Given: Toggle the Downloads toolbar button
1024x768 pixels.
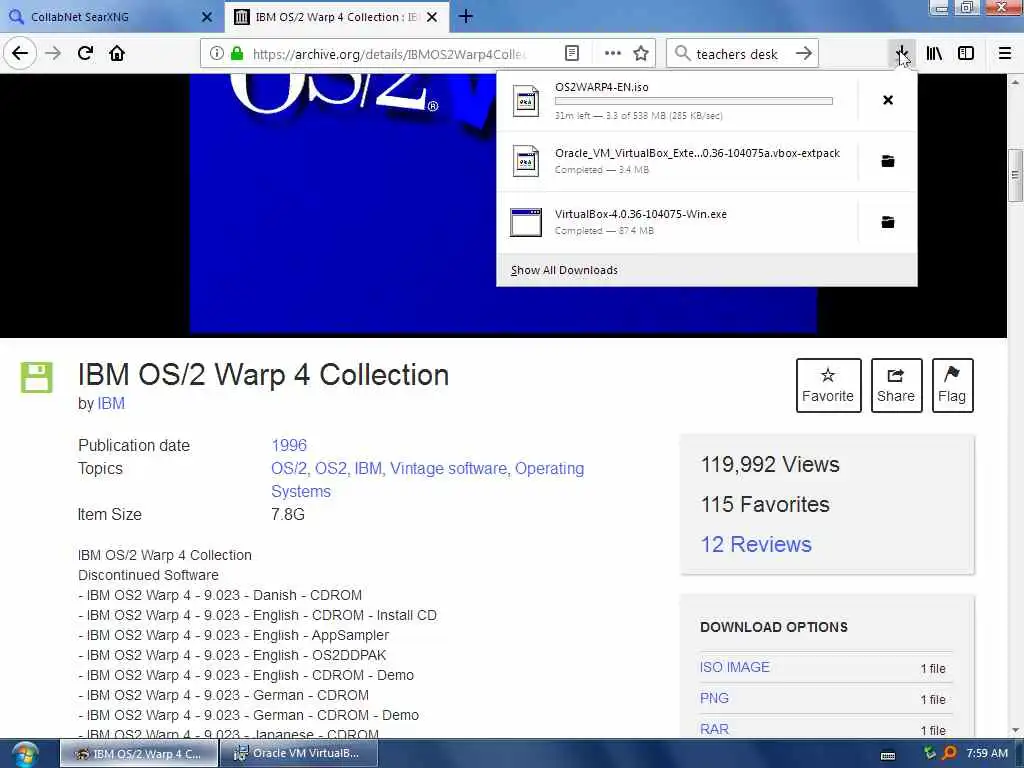Looking at the screenshot, I should coord(901,54).
